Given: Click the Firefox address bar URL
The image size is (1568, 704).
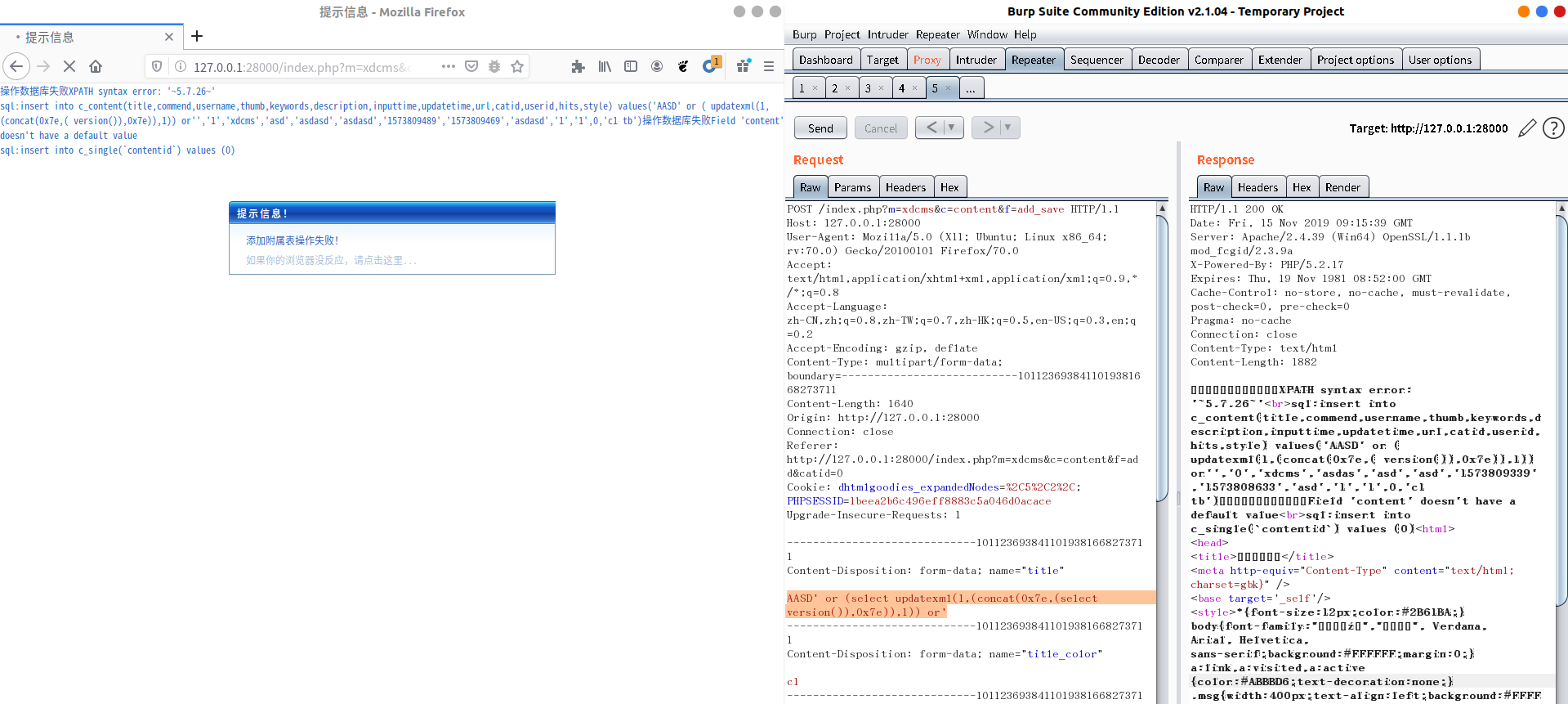Looking at the screenshot, I should point(302,67).
